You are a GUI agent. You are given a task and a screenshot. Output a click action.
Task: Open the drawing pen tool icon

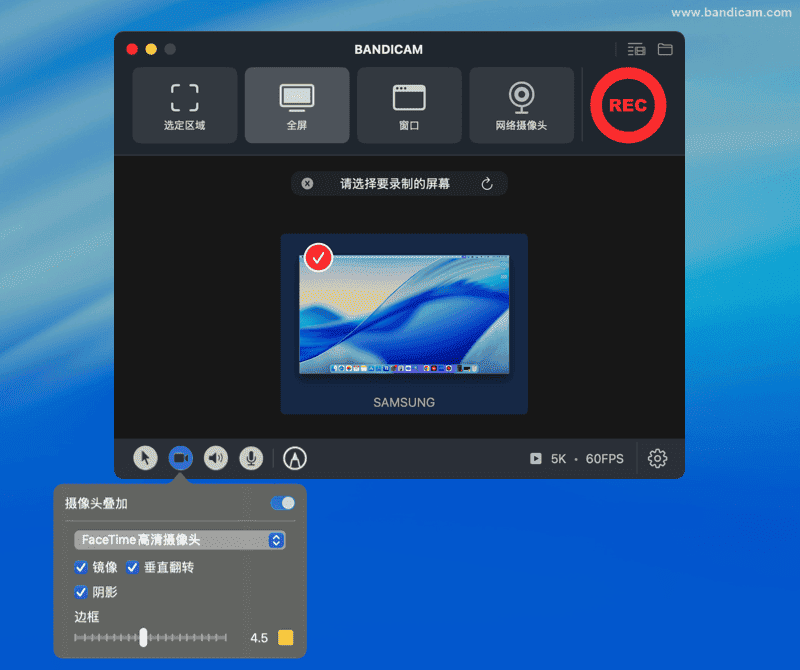point(295,458)
